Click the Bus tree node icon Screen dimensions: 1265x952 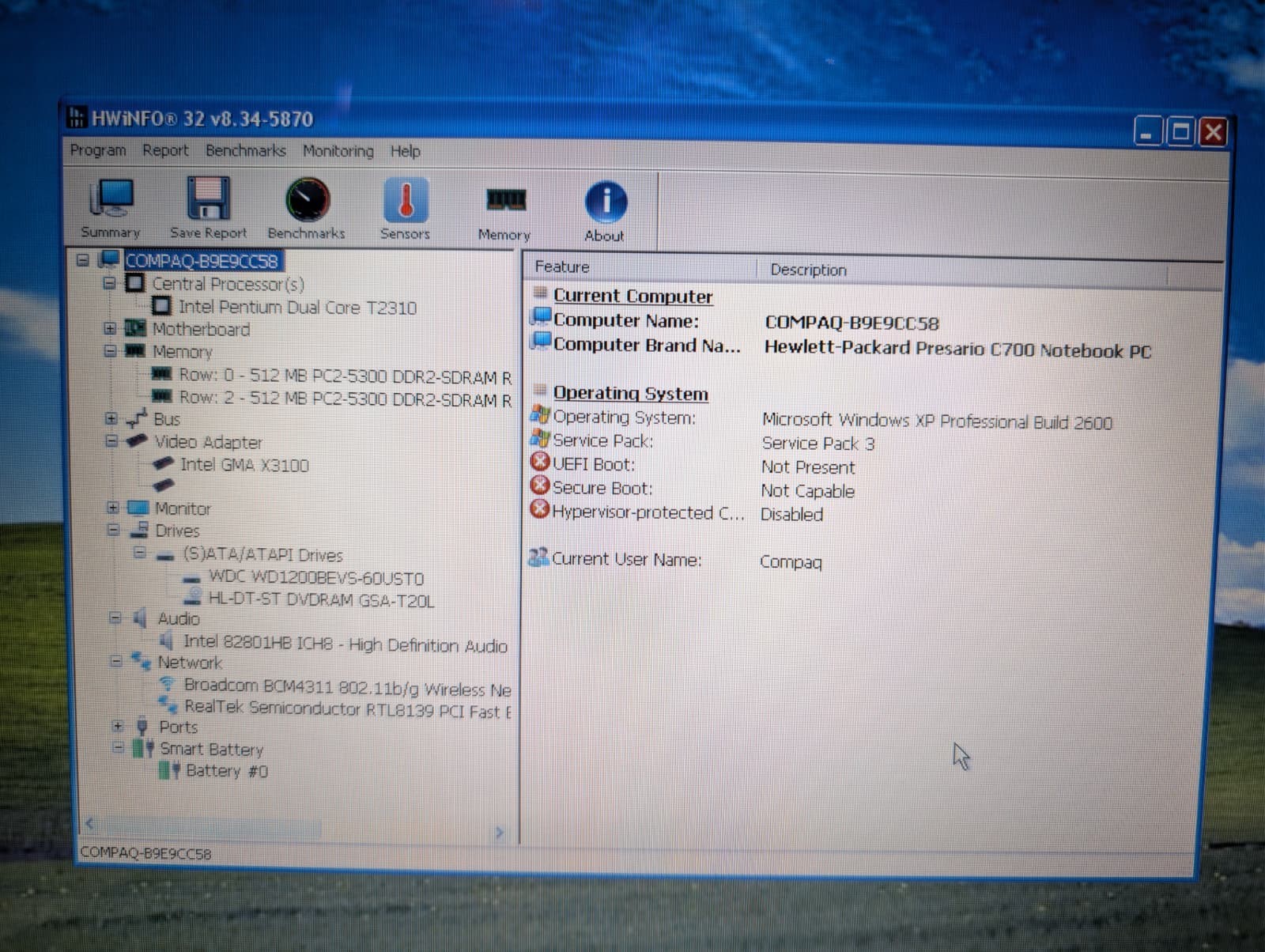(x=137, y=417)
